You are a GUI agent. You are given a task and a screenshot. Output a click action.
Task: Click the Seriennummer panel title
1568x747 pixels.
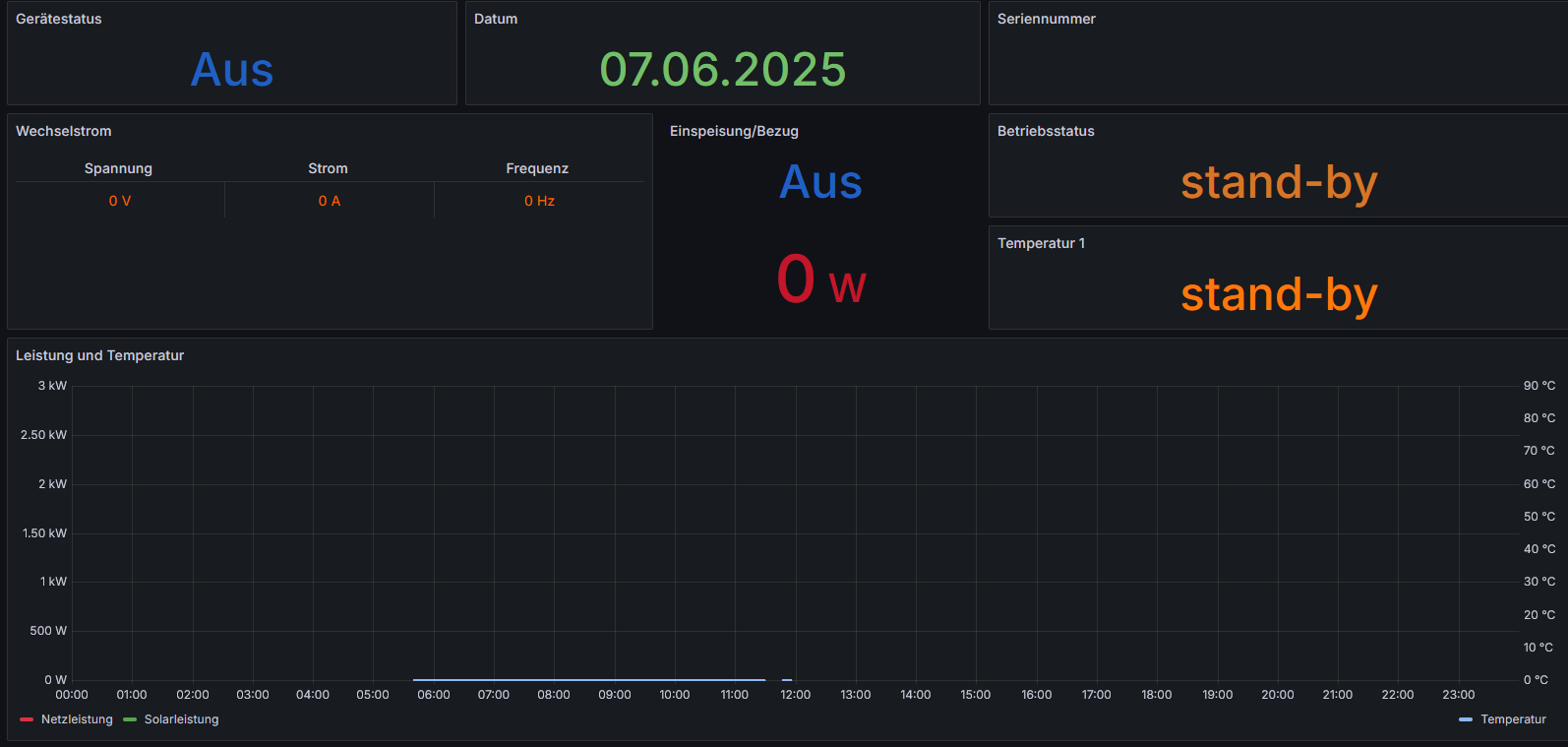tap(1046, 19)
